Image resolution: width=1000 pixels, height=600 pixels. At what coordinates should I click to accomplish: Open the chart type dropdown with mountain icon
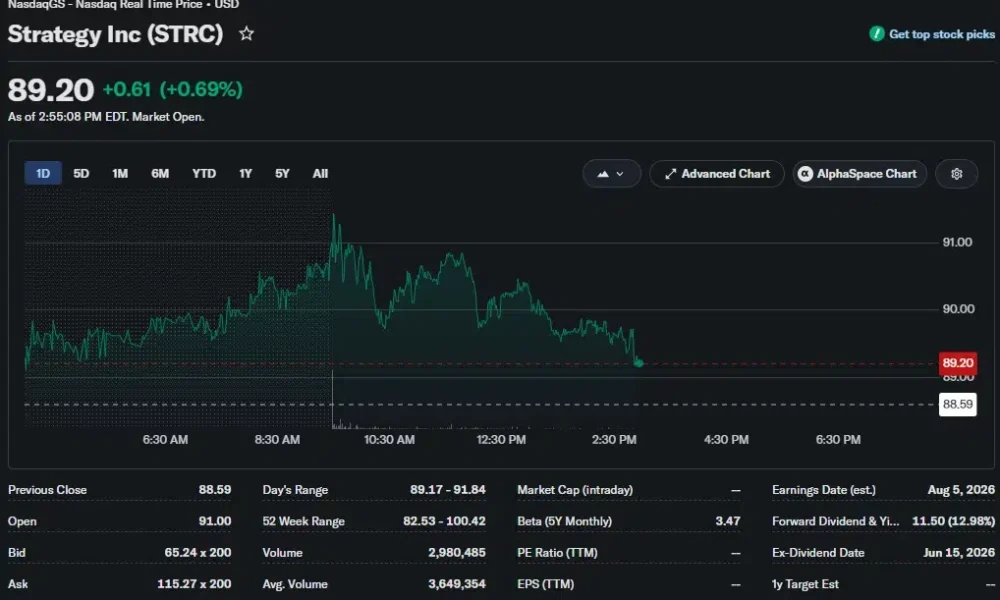click(x=611, y=173)
